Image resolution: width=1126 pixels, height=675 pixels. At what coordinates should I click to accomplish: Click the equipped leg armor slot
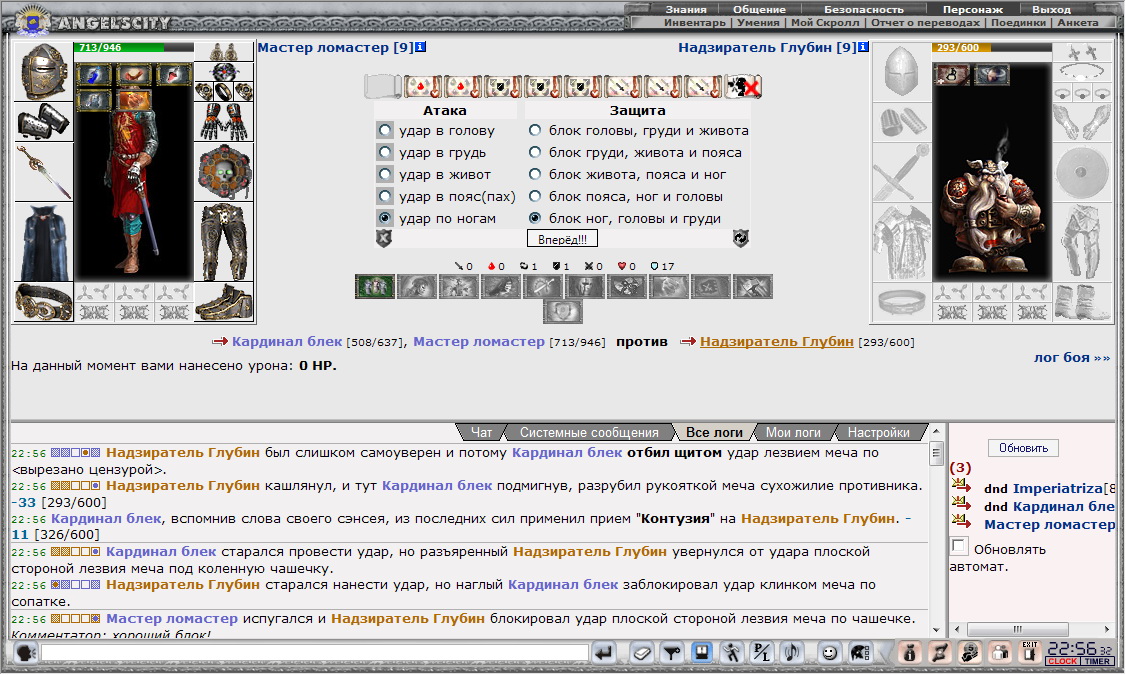(x=224, y=242)
